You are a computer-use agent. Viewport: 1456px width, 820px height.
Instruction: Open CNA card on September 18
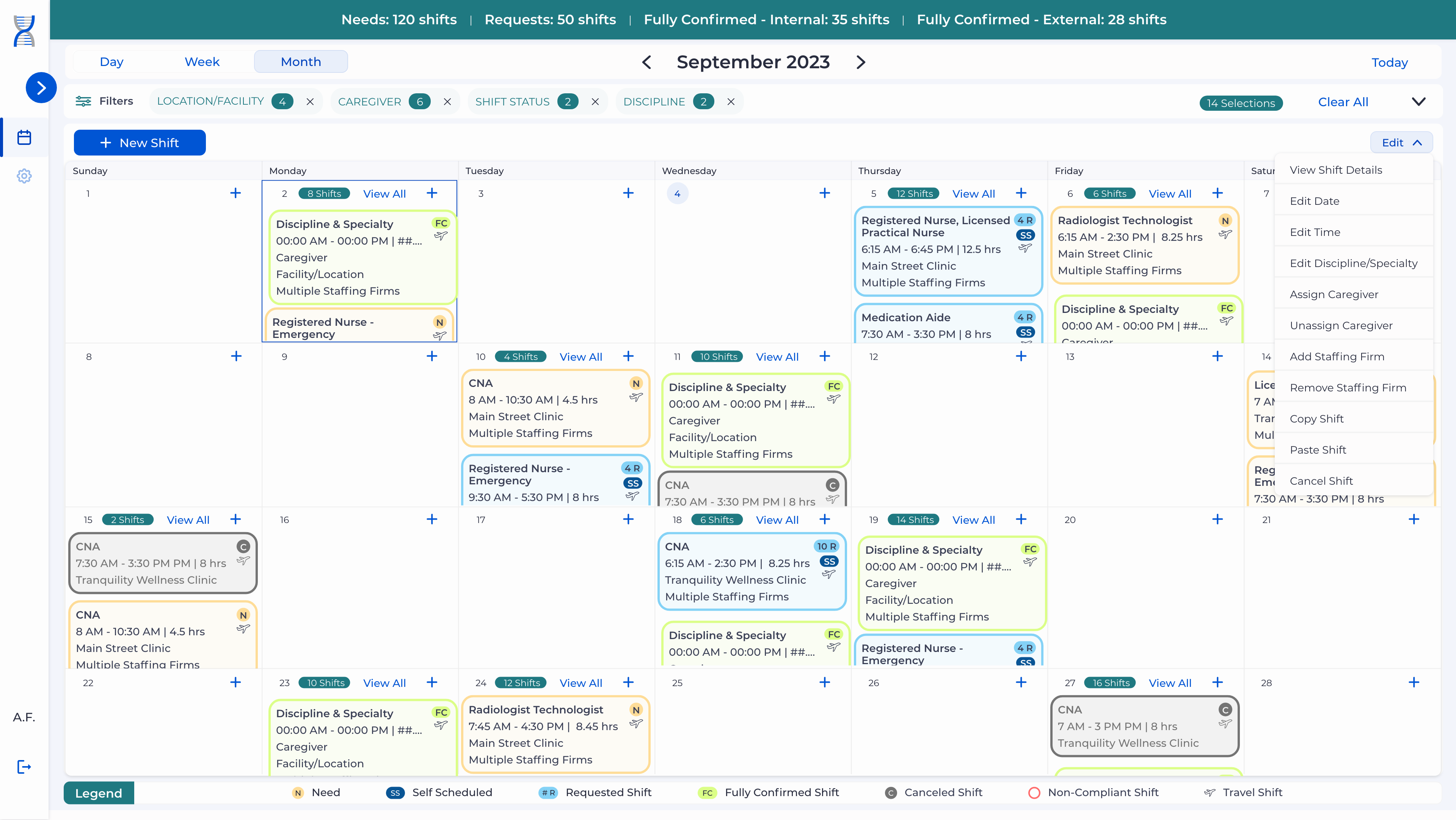tap(752, 571)
